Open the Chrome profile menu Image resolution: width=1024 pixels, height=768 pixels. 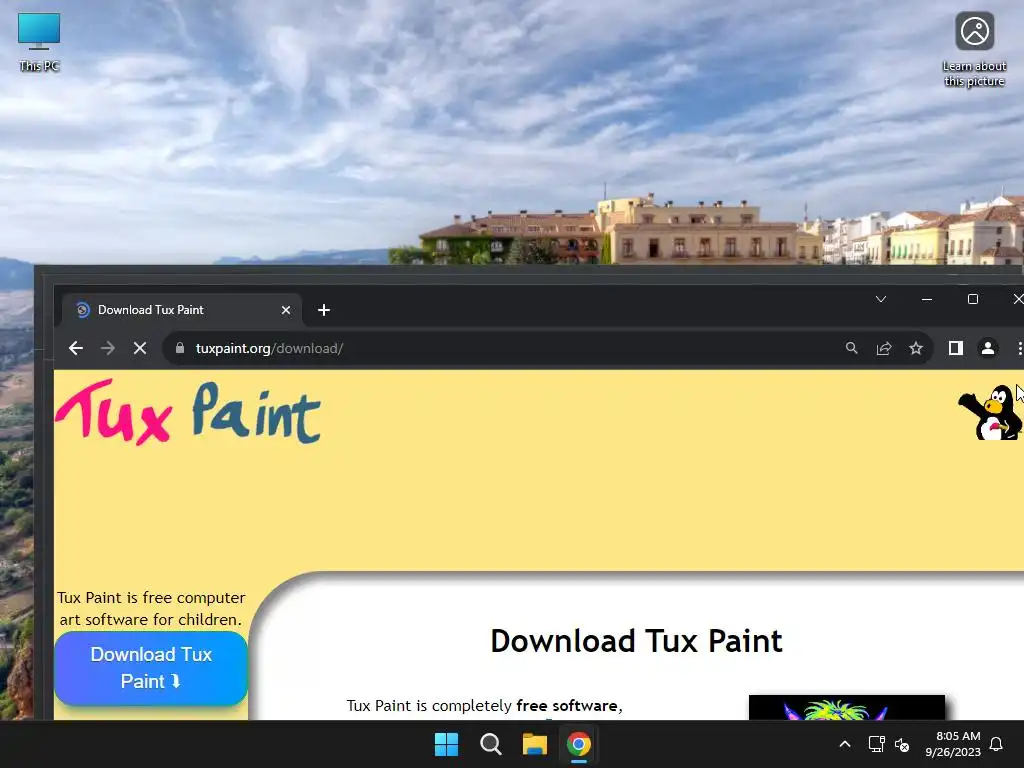coord(987,348)
